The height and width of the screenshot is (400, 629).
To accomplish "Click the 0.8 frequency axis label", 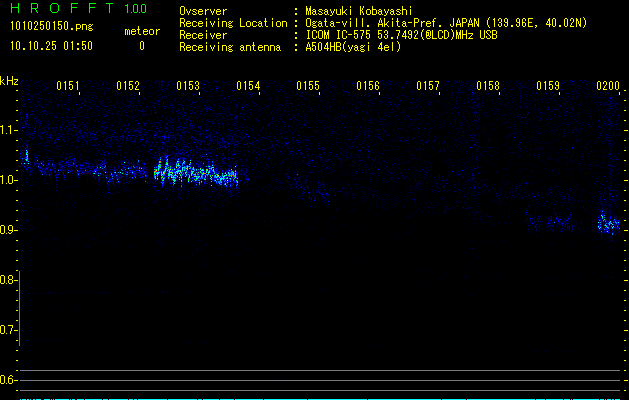I will pyautogui.click(x=8, y=280).
